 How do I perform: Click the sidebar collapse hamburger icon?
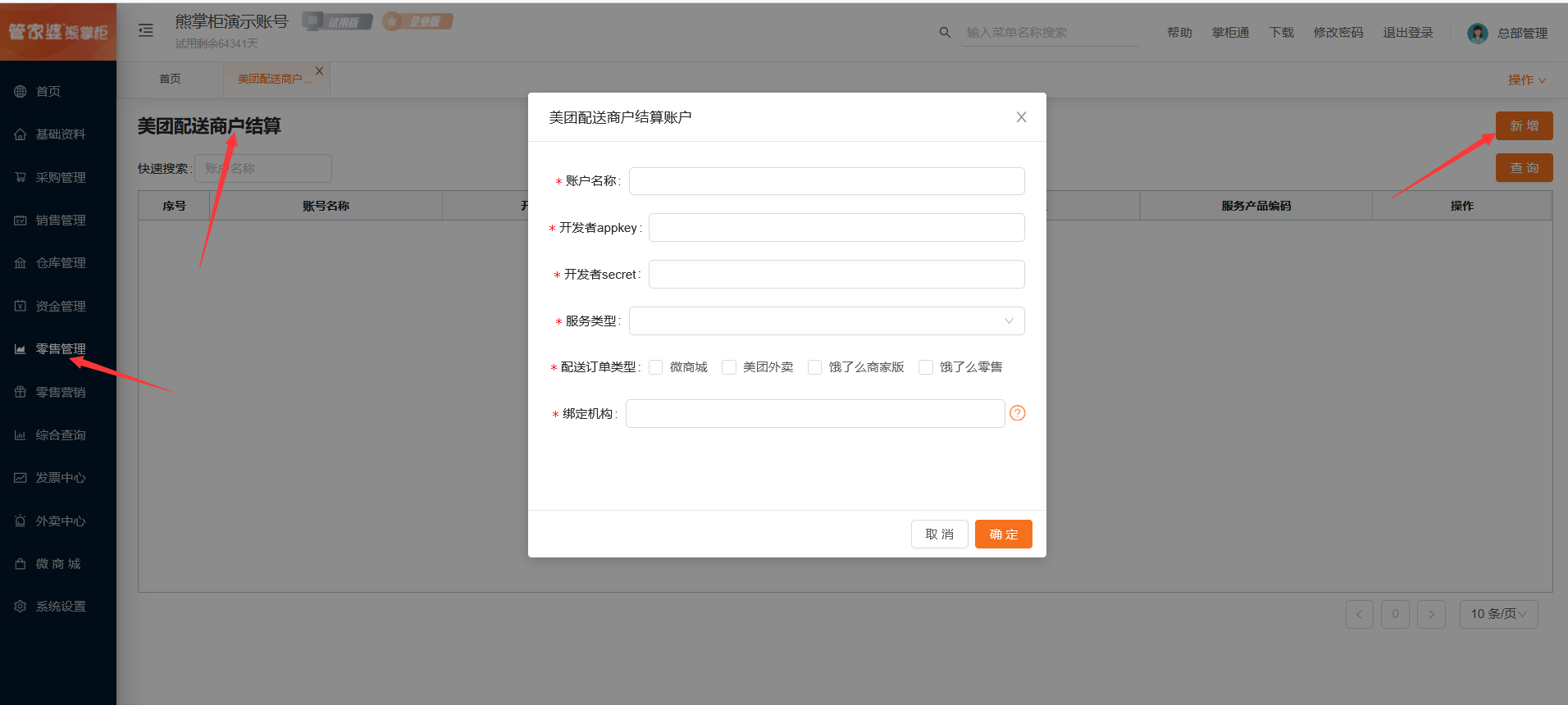[146, 30]
